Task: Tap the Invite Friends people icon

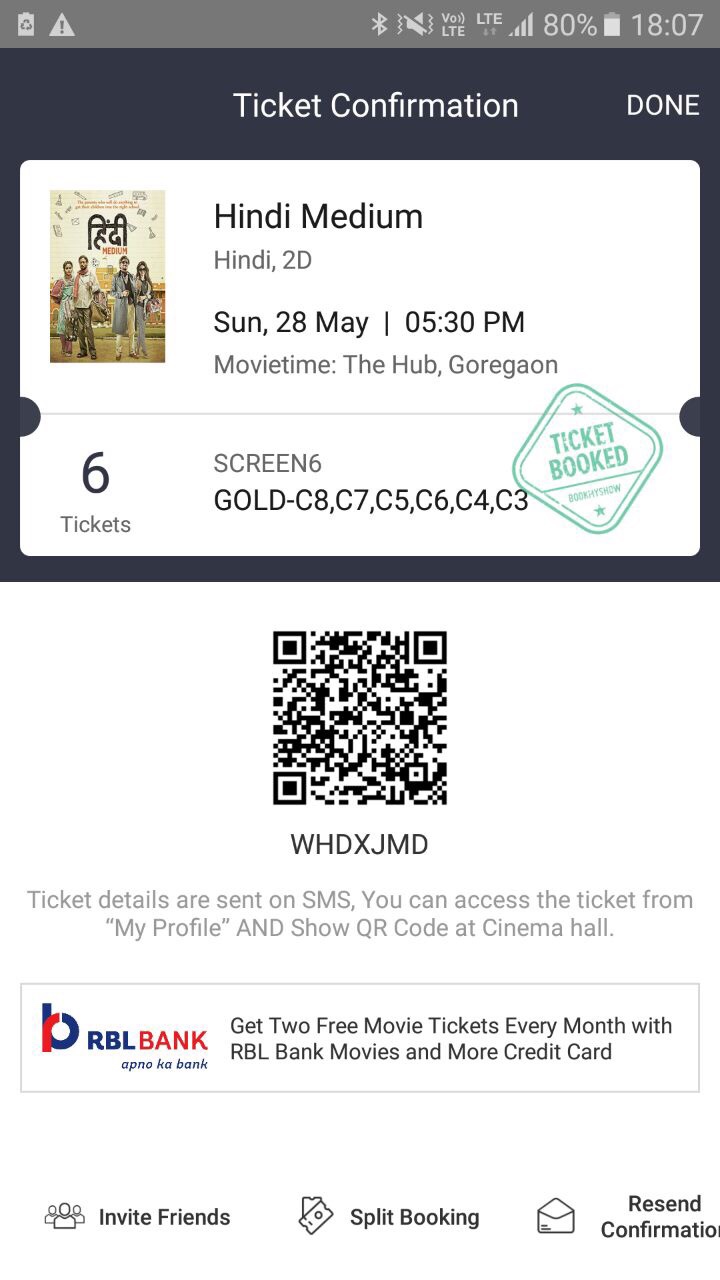Action: click(65, 1216)
